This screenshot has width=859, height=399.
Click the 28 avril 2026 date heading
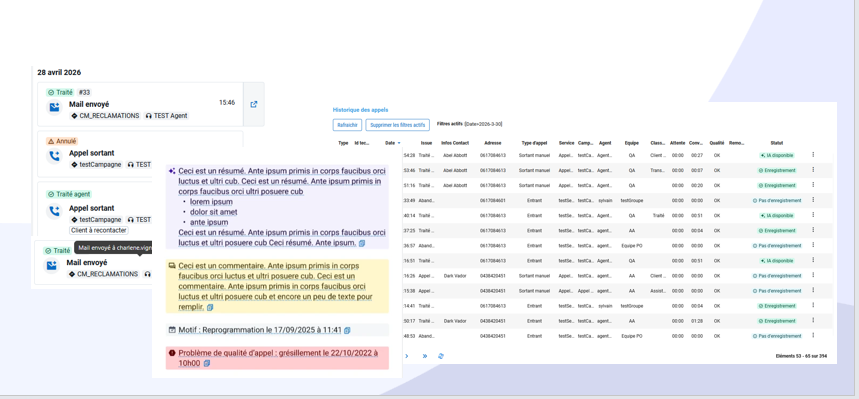59,72
